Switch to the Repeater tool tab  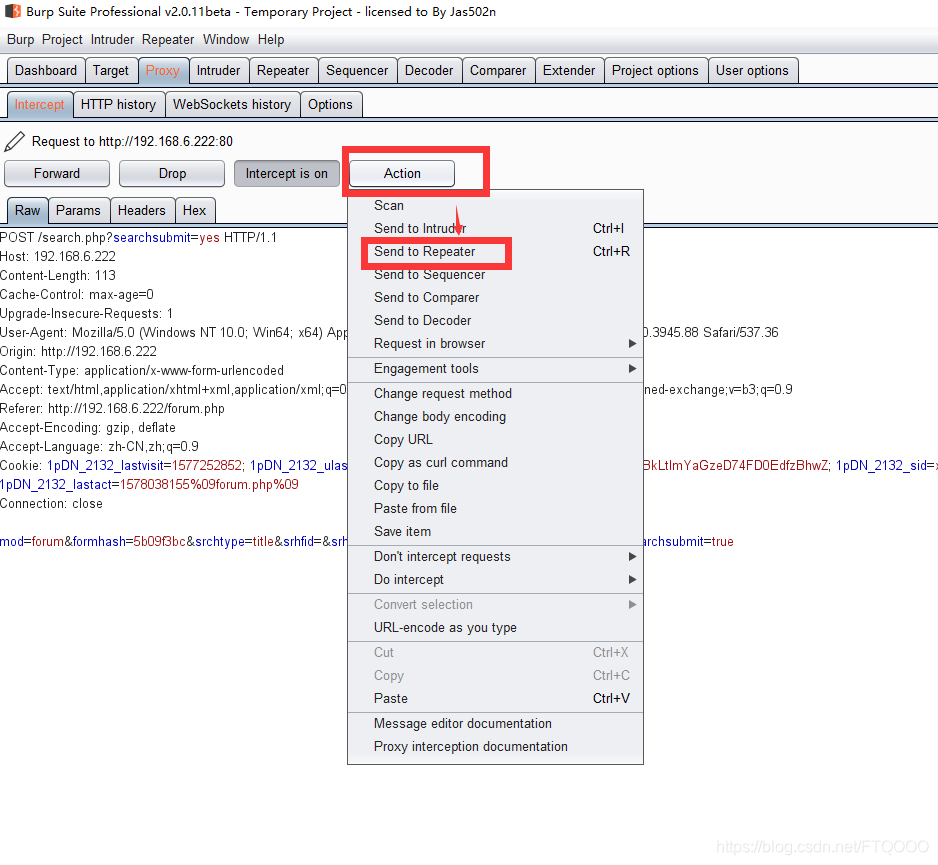283,71
